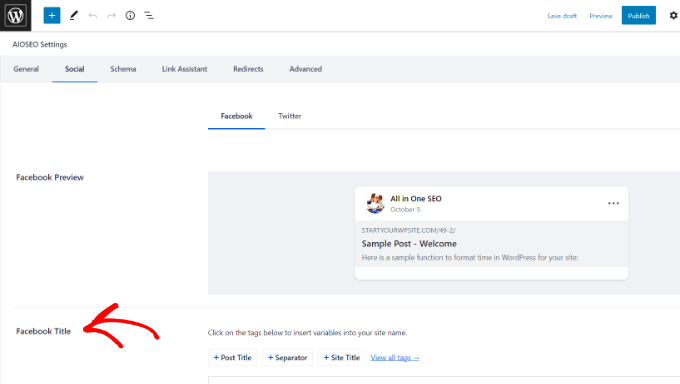Open the document details info icon

pos(130,16)
